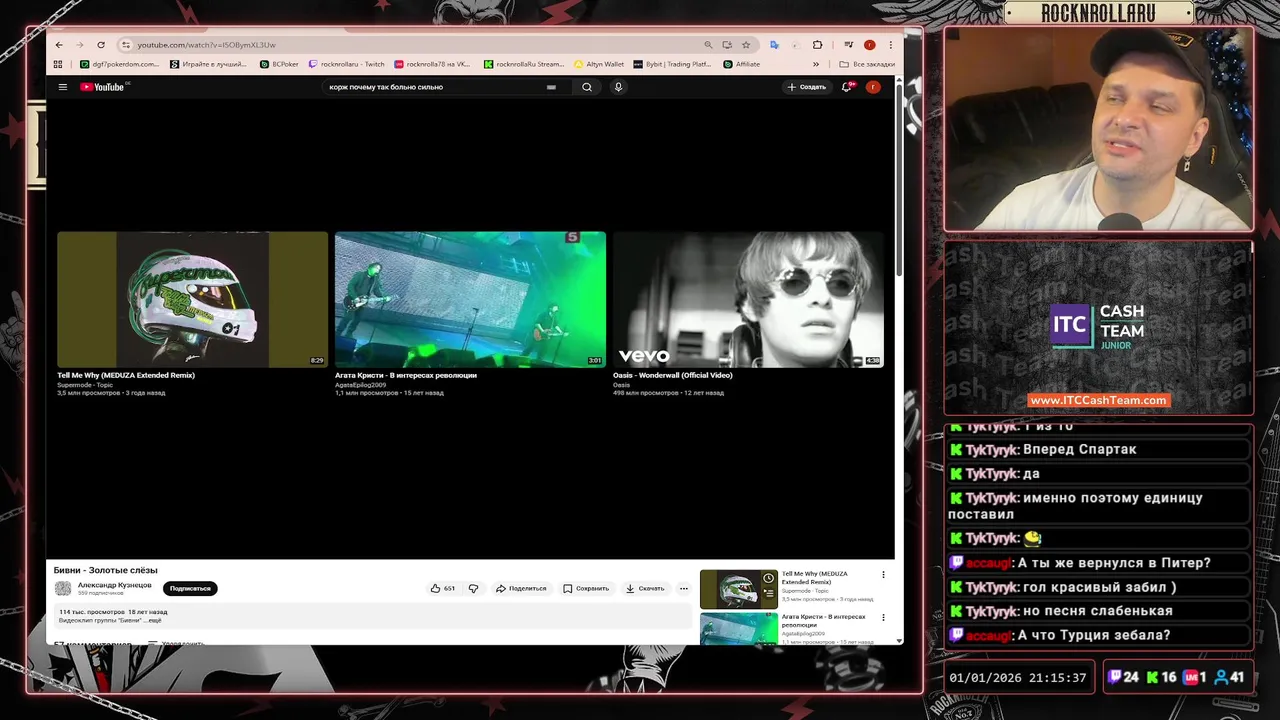The image size is (1280, 720).
Task: Go to the YouTube home logo
Action: tap(103, 87)
